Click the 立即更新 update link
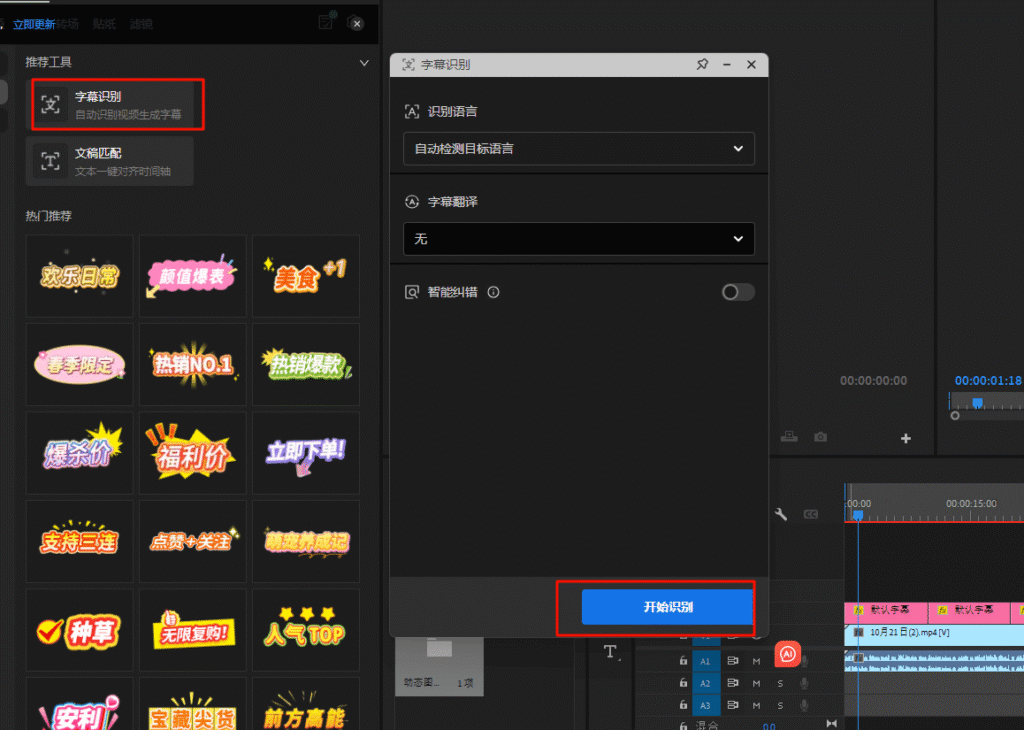Image resolution: width=1024 pixels, height=730 pixels. [33, 23]
